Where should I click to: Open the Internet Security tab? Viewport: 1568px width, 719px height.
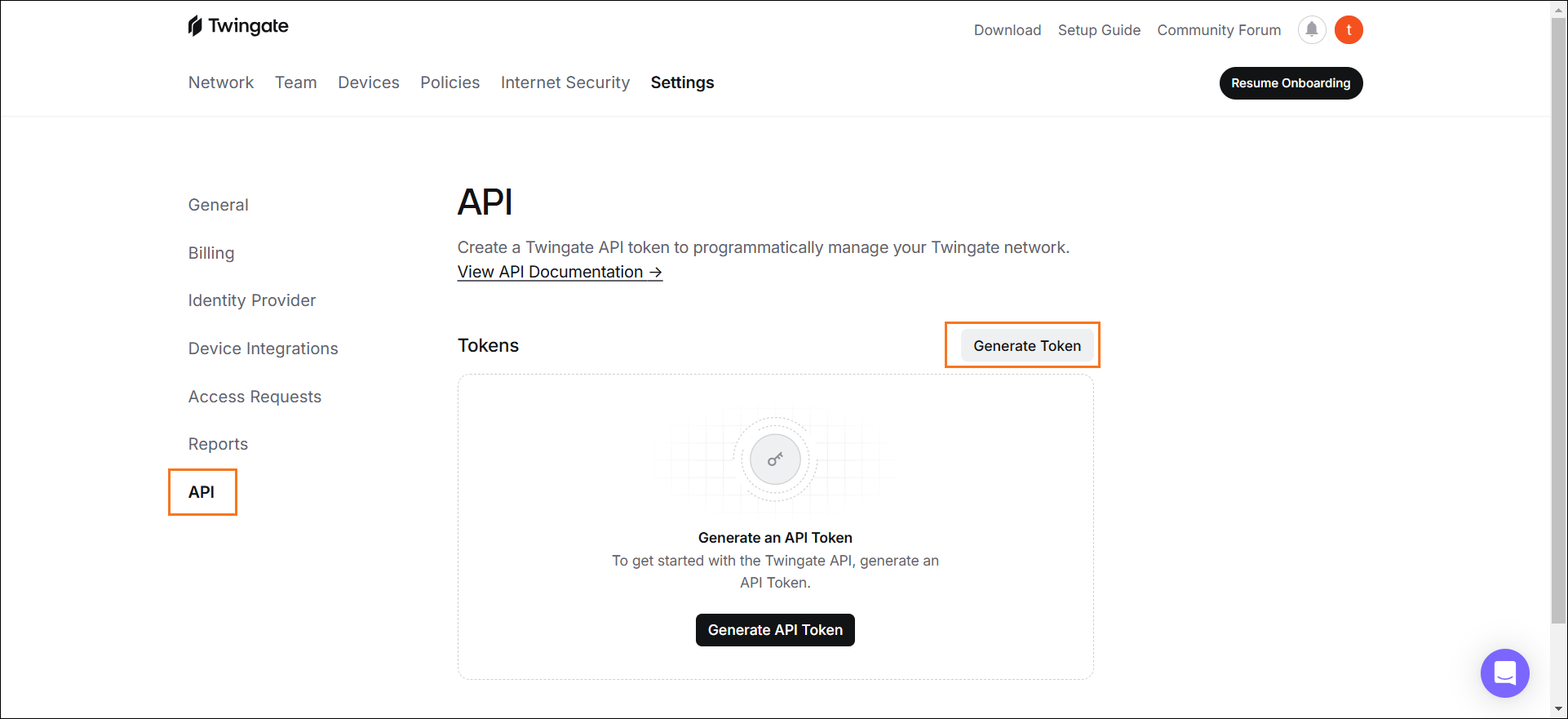(x=565, y=82)
